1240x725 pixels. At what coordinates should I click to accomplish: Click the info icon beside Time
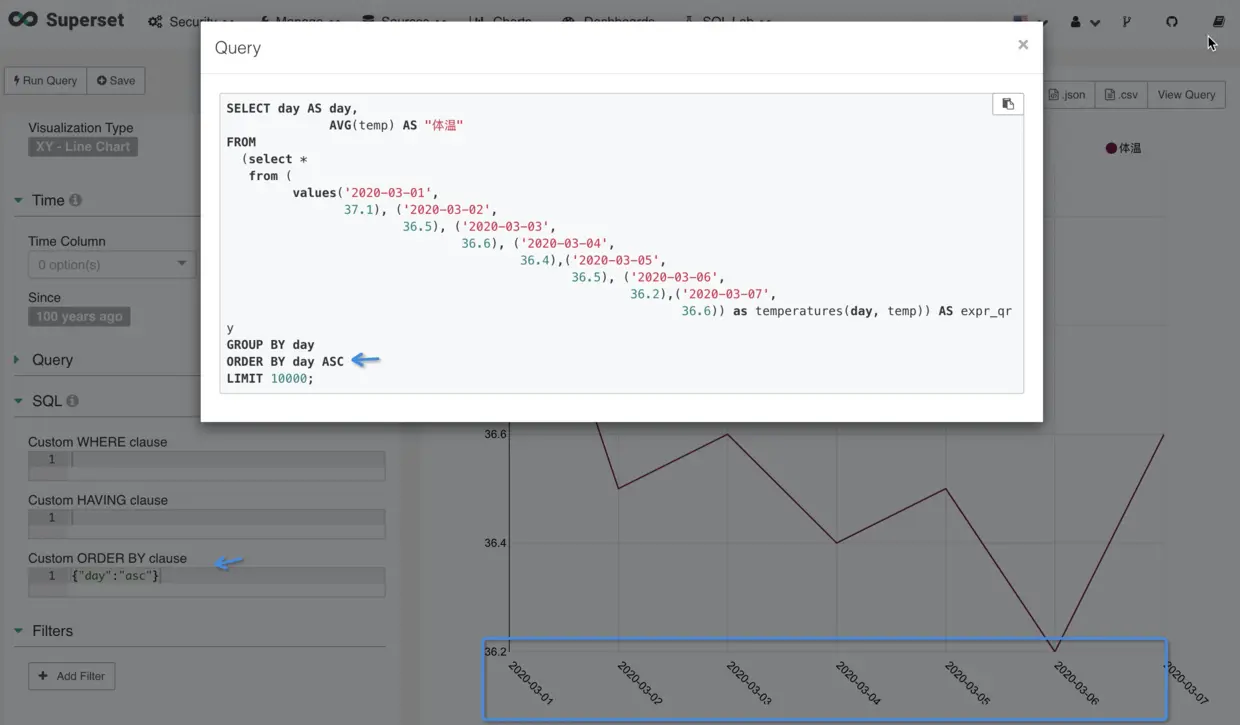pos(75,200)
